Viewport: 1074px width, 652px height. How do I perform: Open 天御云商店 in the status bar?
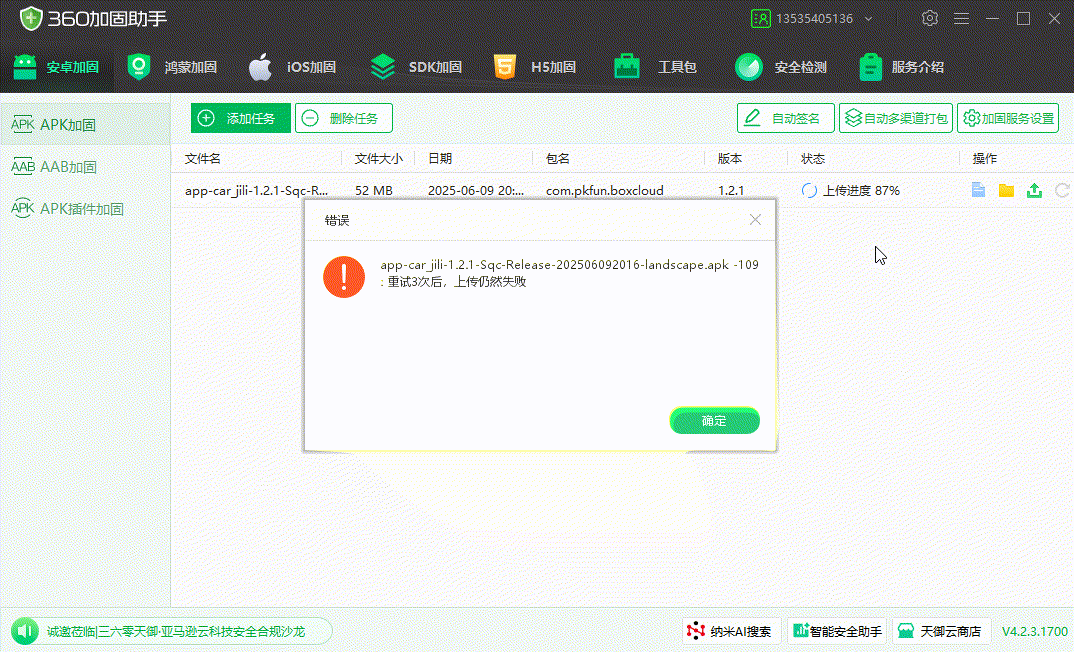(x=940, y=631)
